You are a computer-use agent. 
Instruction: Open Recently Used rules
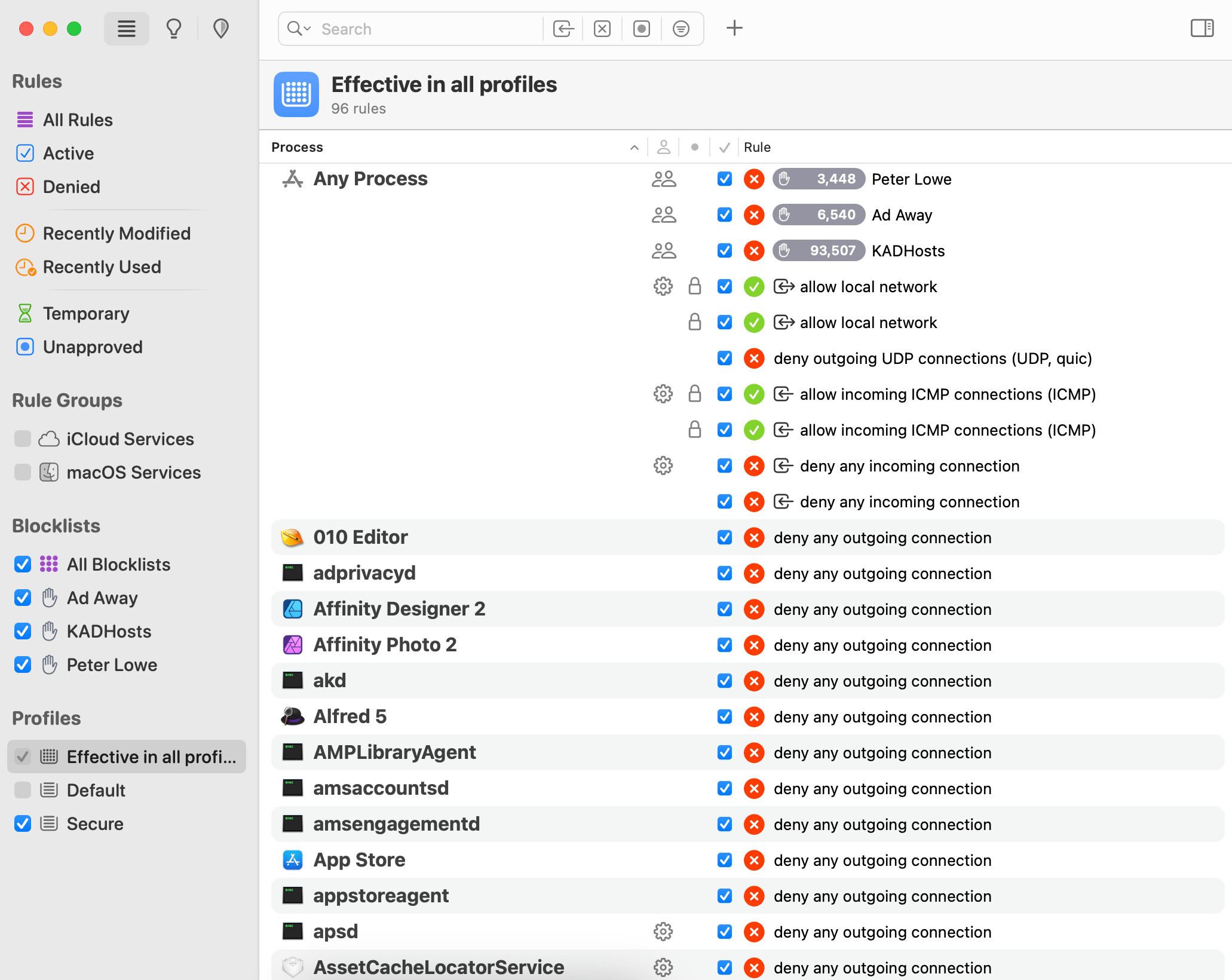(102, 267)
